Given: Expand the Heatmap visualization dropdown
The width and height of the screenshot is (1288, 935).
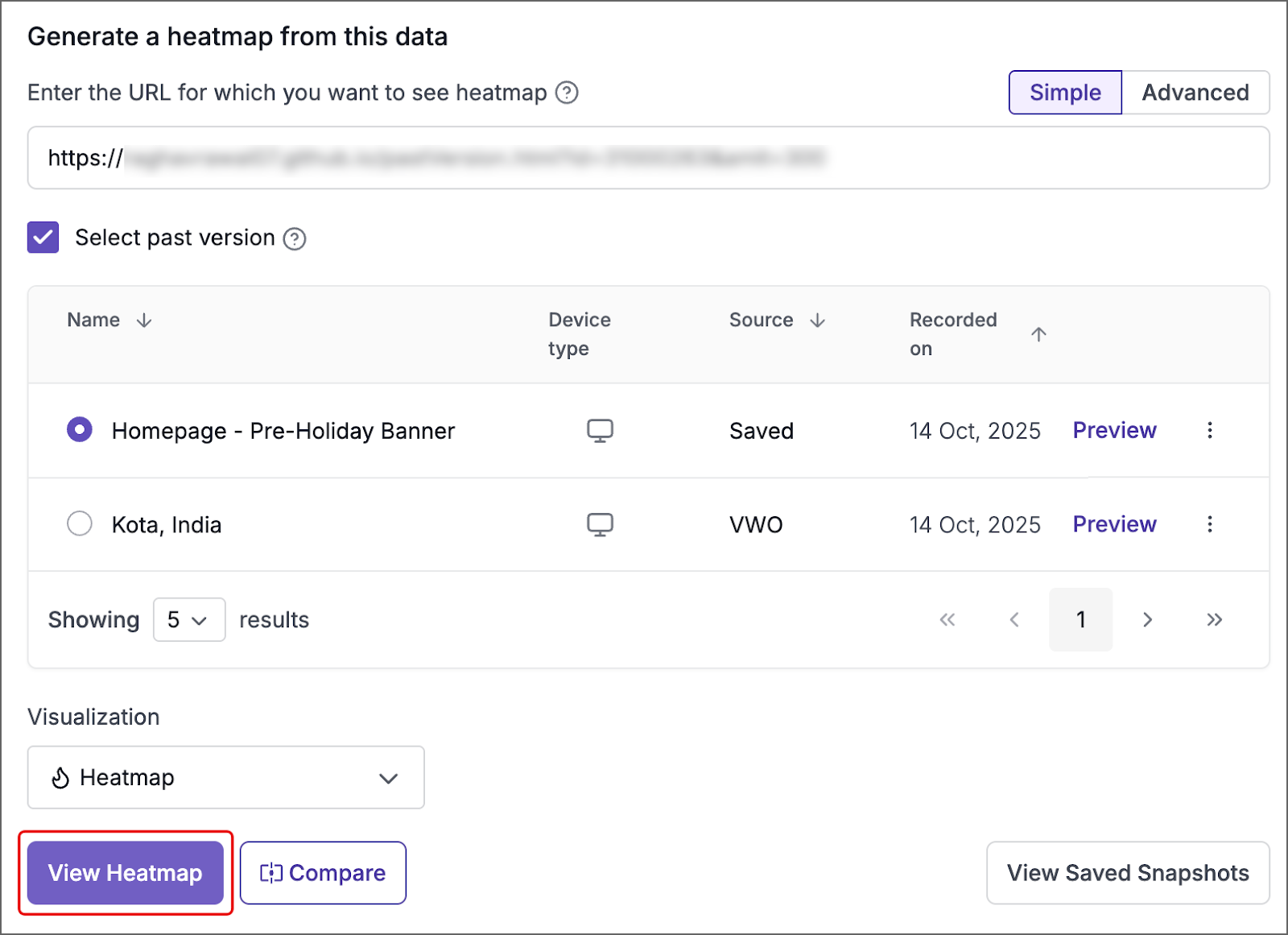Looking at the screenshot, I should (x=225, y=777).
